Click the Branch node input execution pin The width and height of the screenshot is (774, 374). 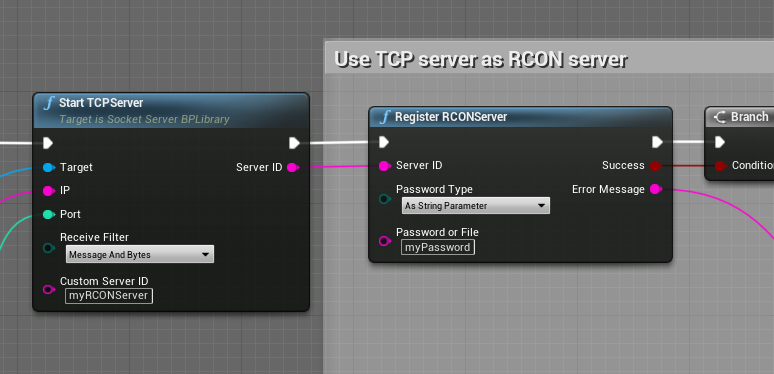pos(720,142)
